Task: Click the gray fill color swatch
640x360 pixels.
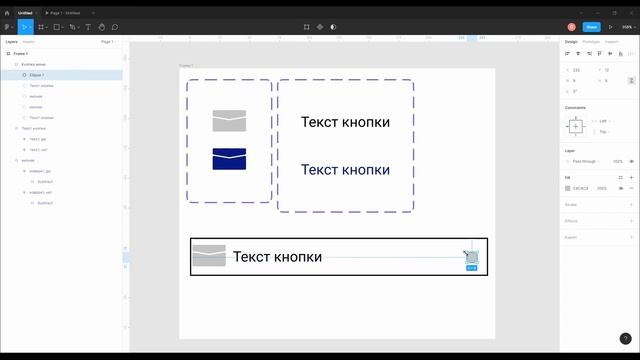Action: pos(567,188)
